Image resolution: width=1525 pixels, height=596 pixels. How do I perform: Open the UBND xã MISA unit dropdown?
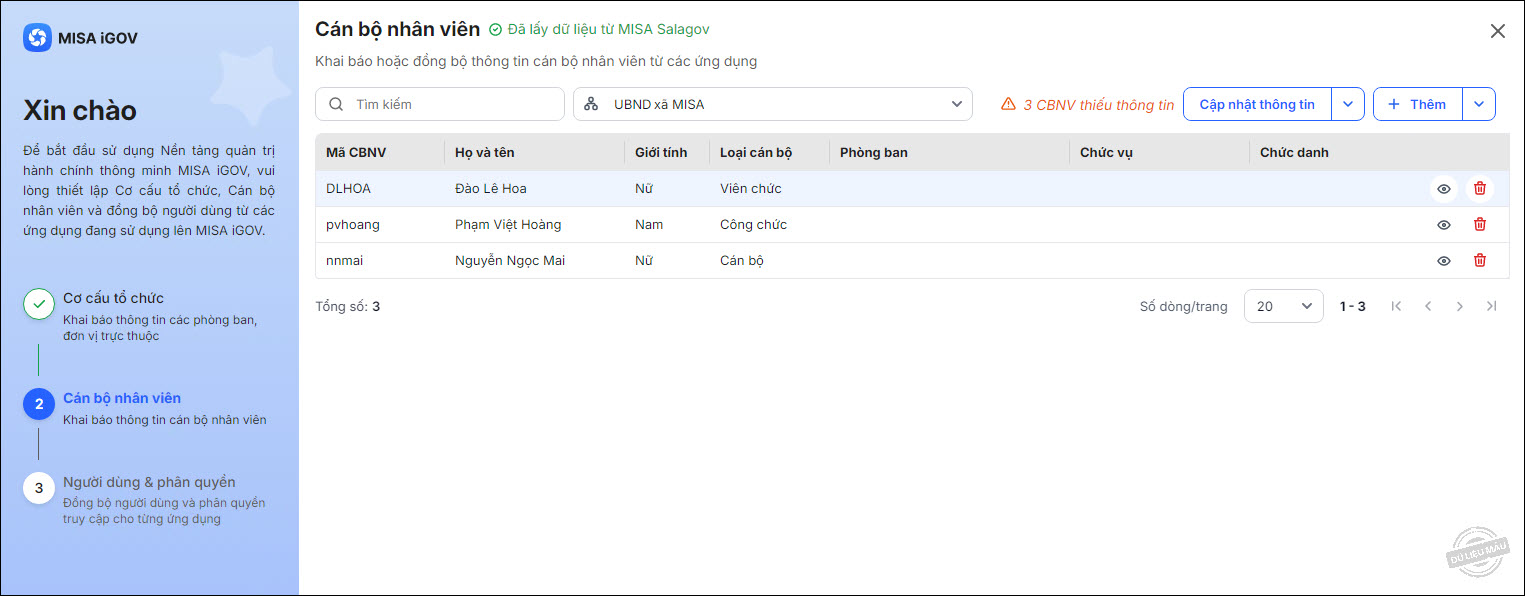tap(772, 104)
